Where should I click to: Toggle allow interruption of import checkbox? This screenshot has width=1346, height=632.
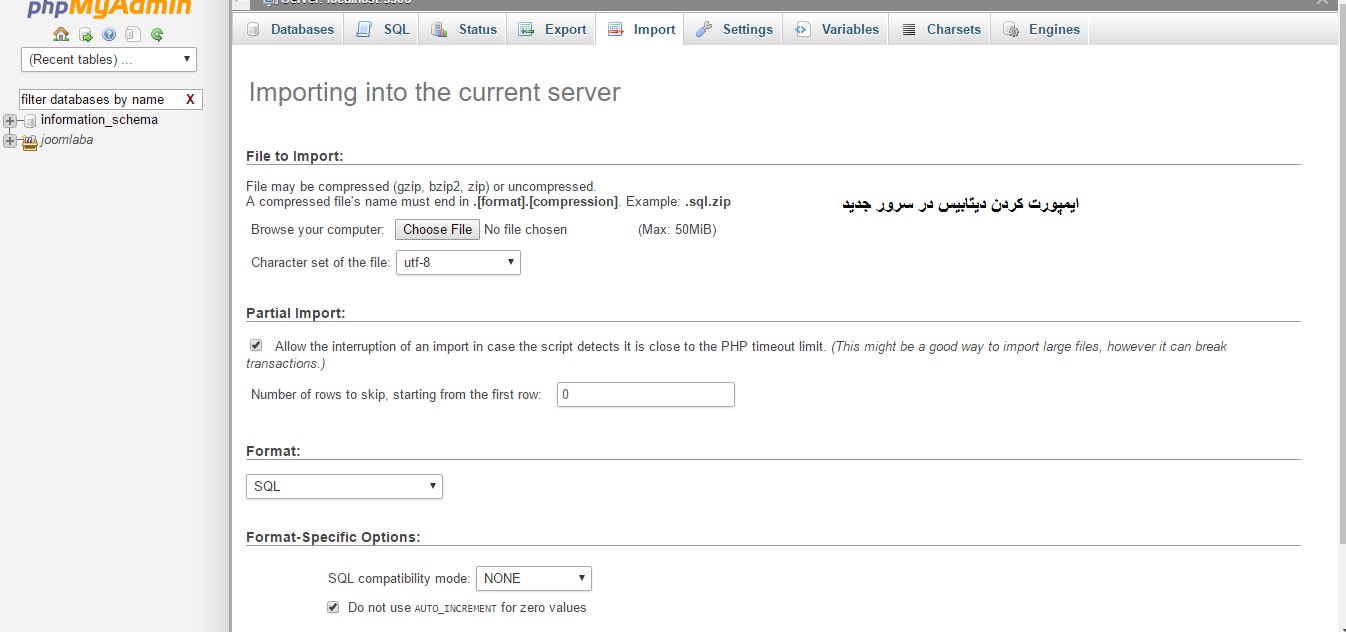(x=256, y=346)
